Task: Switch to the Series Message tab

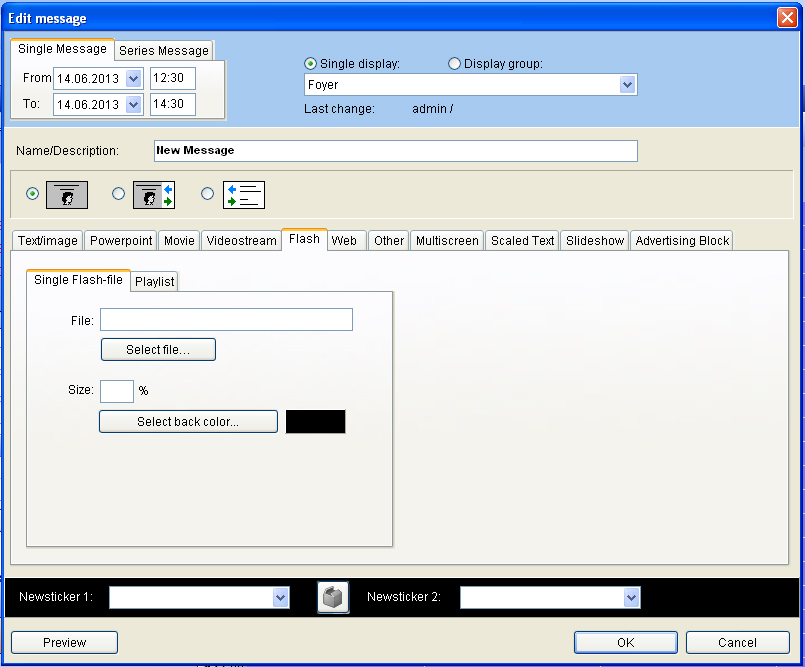Action: [x=164, y=51]
